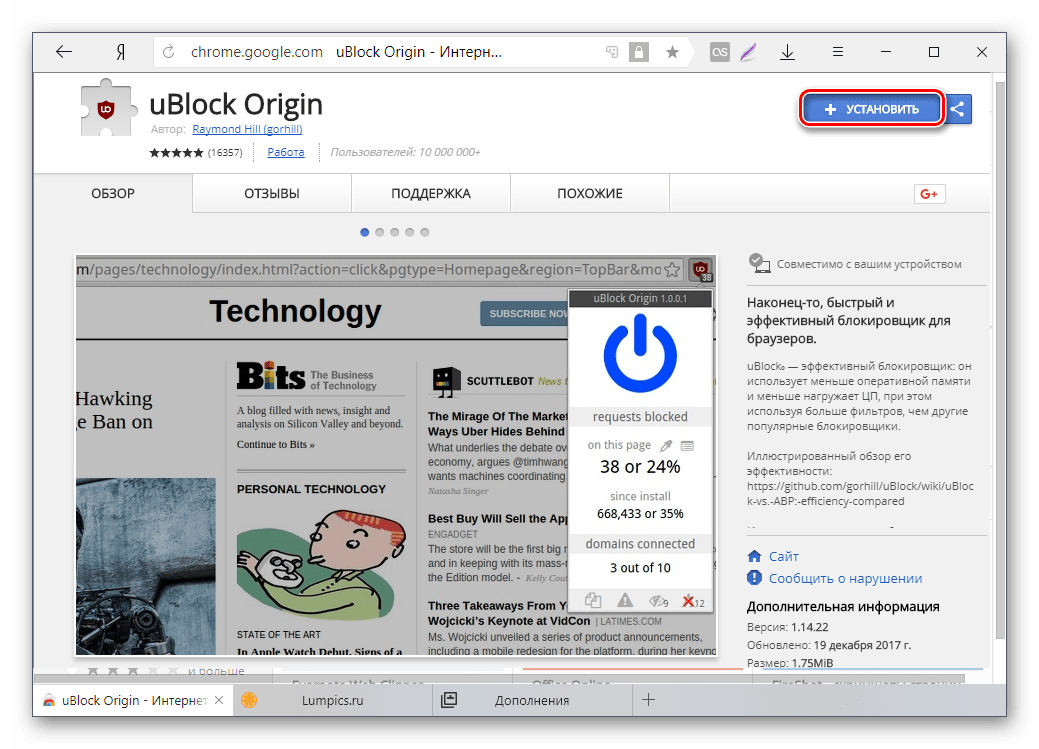Close the uBlock Origin browser tab
The image size is (1039, 749).
point(219,700)
